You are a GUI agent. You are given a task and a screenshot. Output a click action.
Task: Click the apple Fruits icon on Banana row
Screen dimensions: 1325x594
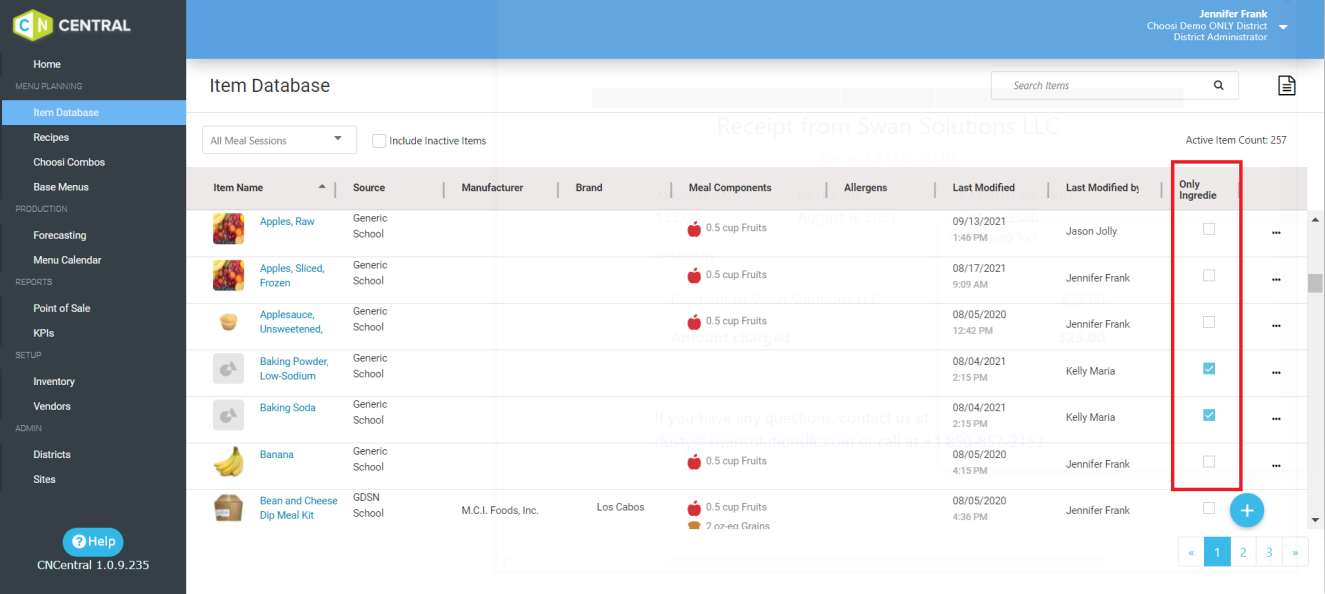694,460
